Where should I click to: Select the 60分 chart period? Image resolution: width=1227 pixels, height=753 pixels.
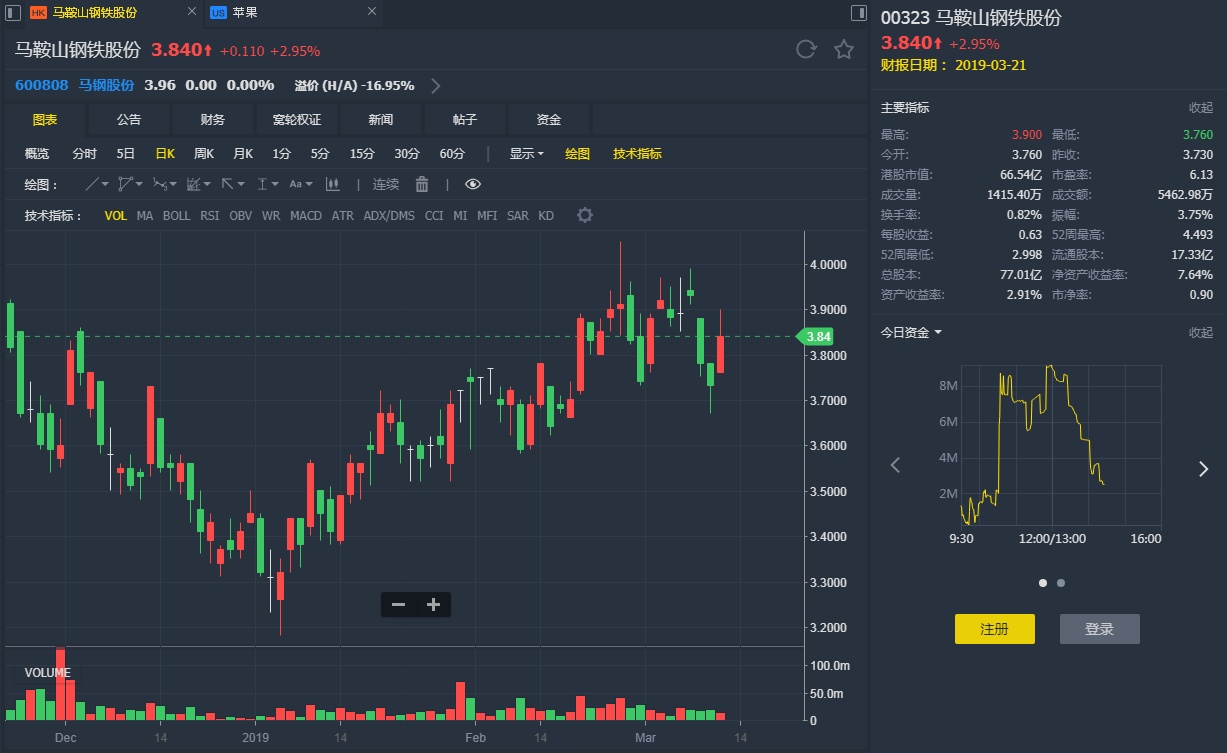click(x=452, y=154)
